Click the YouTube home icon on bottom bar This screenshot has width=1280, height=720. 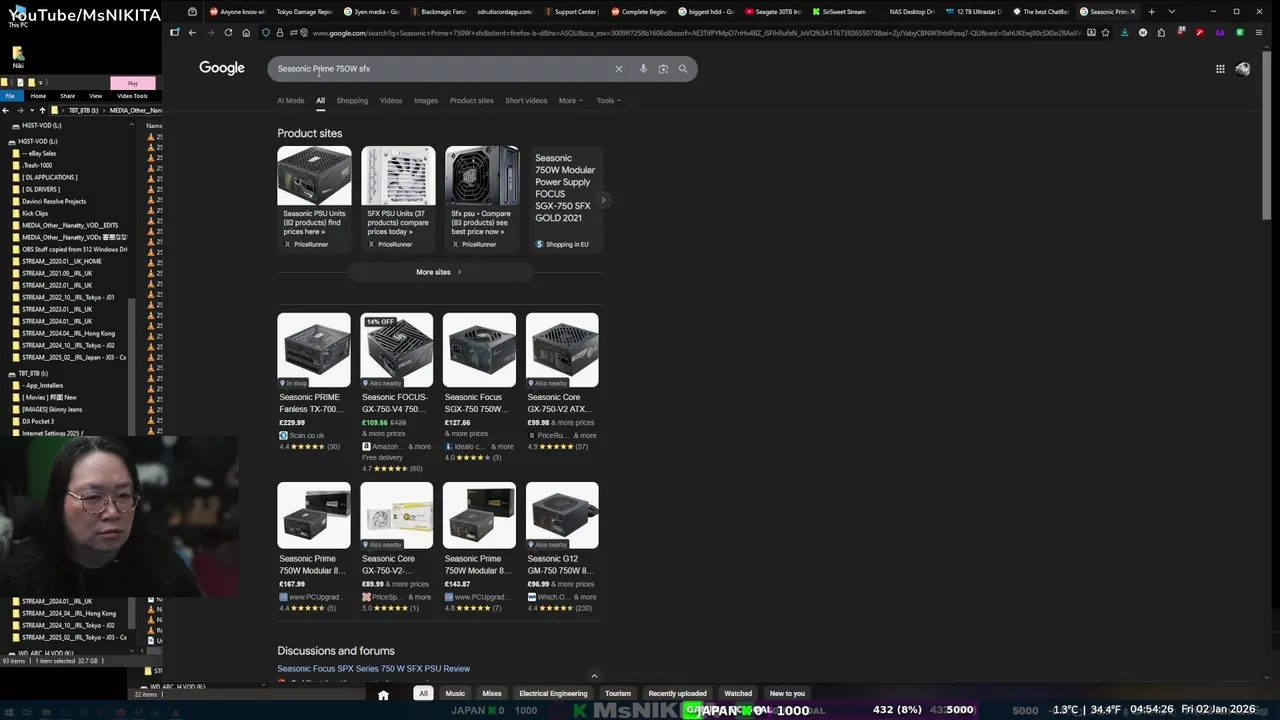click(383, 694)
